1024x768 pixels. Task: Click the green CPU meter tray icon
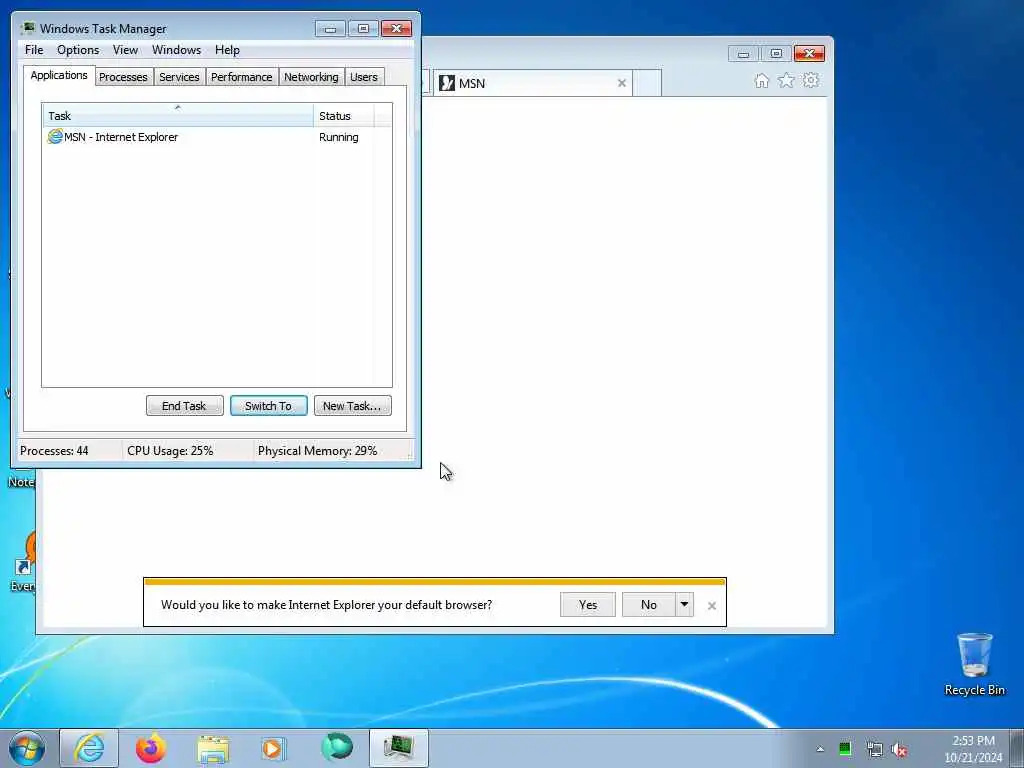tap(845, 749)
